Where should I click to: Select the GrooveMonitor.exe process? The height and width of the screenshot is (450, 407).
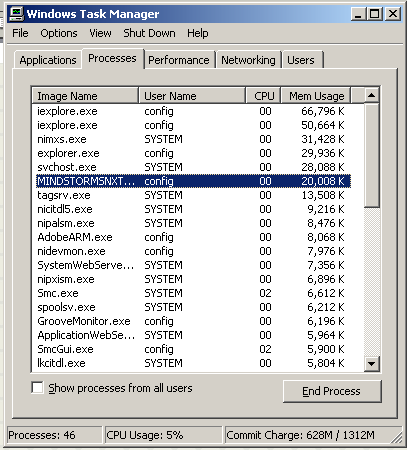193,321
